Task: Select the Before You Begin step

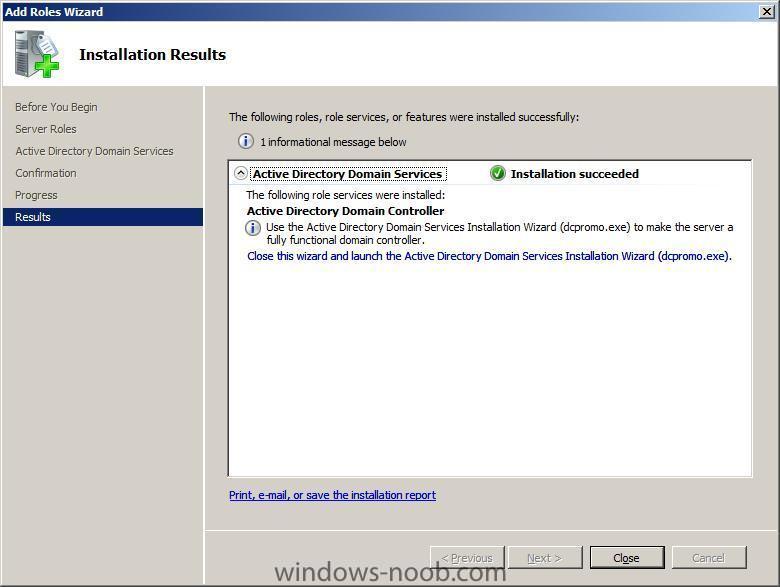Action: point(56,107)
